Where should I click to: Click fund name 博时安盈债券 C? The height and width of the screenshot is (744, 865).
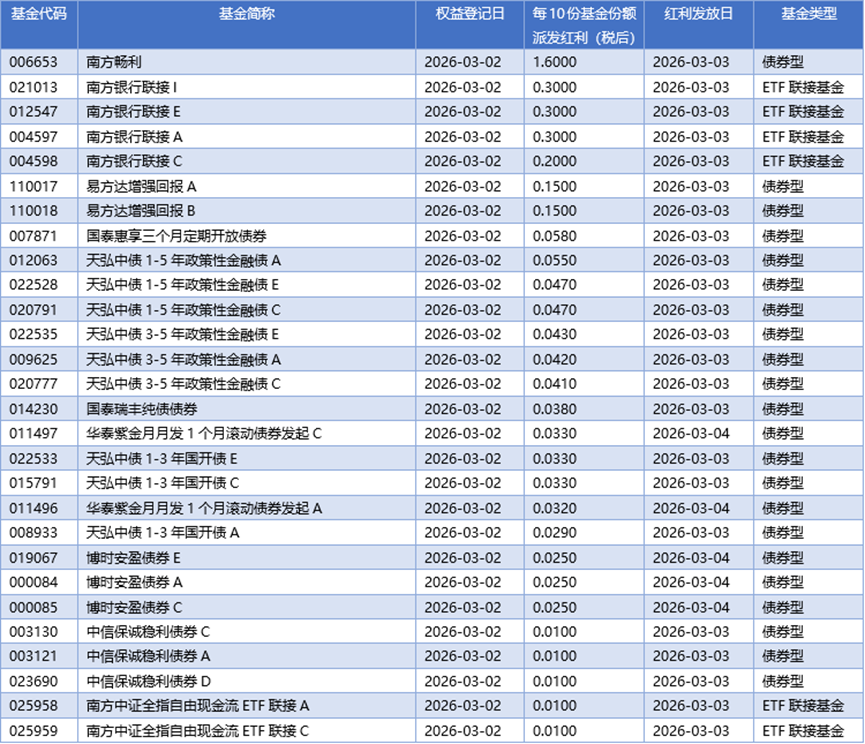tap(134, 608)
